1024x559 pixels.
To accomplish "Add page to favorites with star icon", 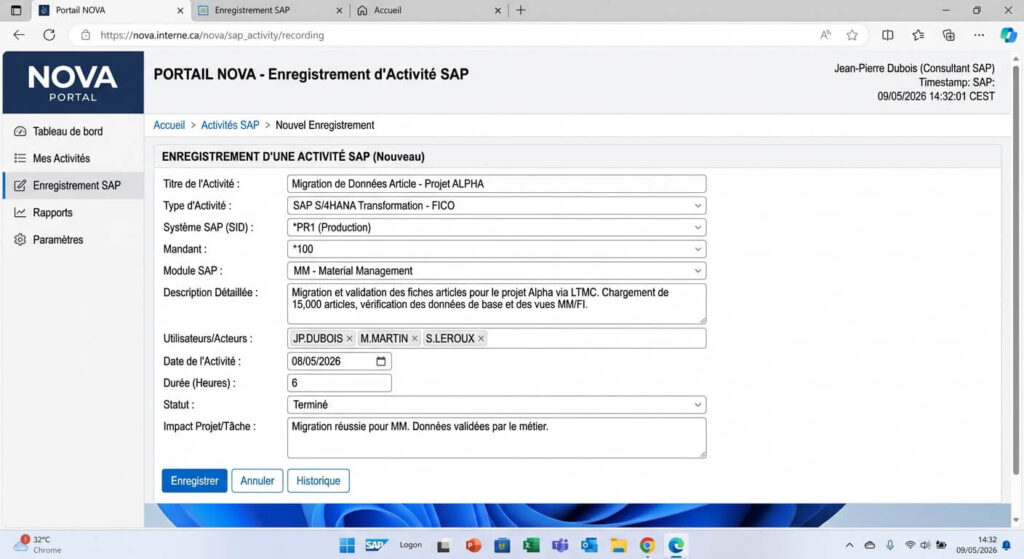I will click(852, 35).
